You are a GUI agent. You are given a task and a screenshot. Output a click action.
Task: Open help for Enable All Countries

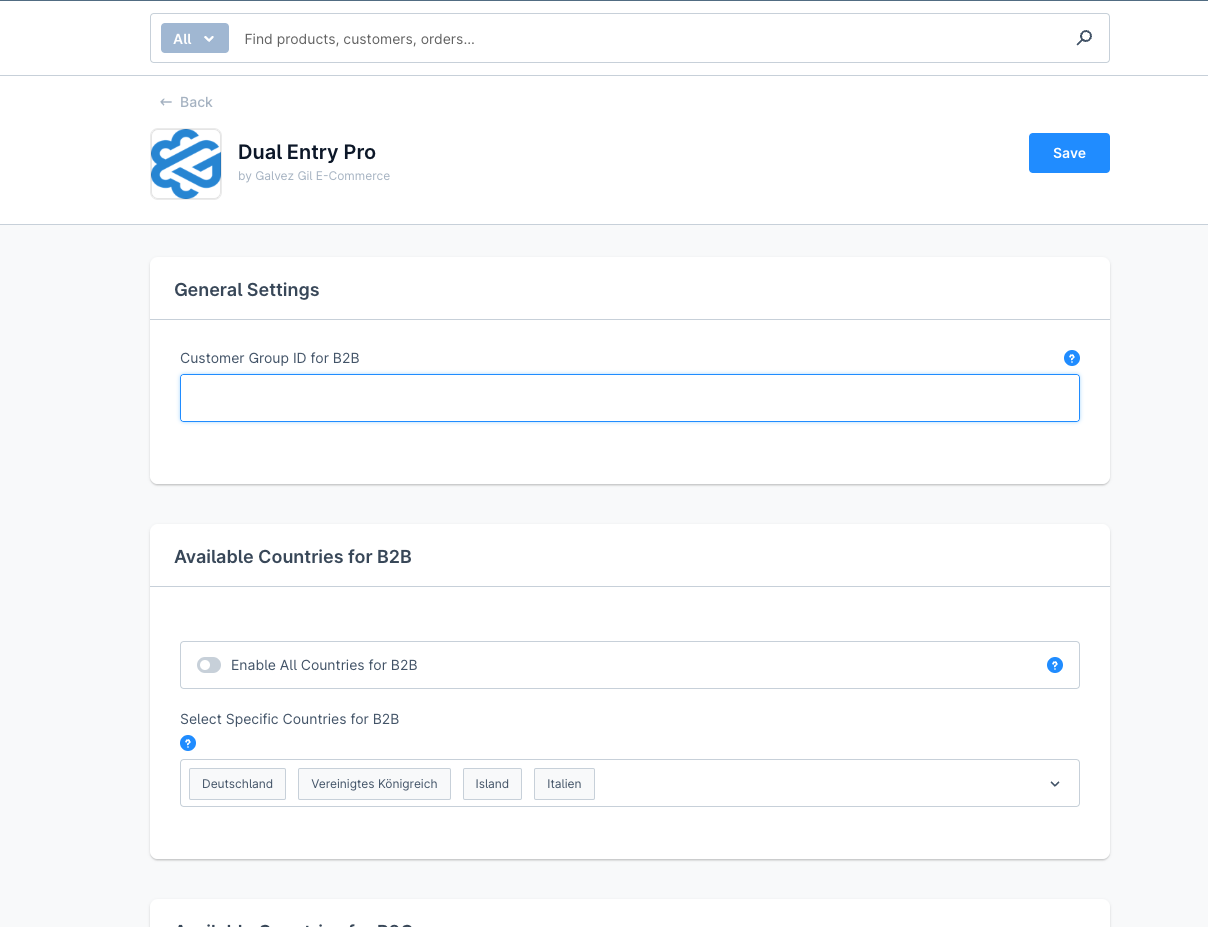point(1054,665)
